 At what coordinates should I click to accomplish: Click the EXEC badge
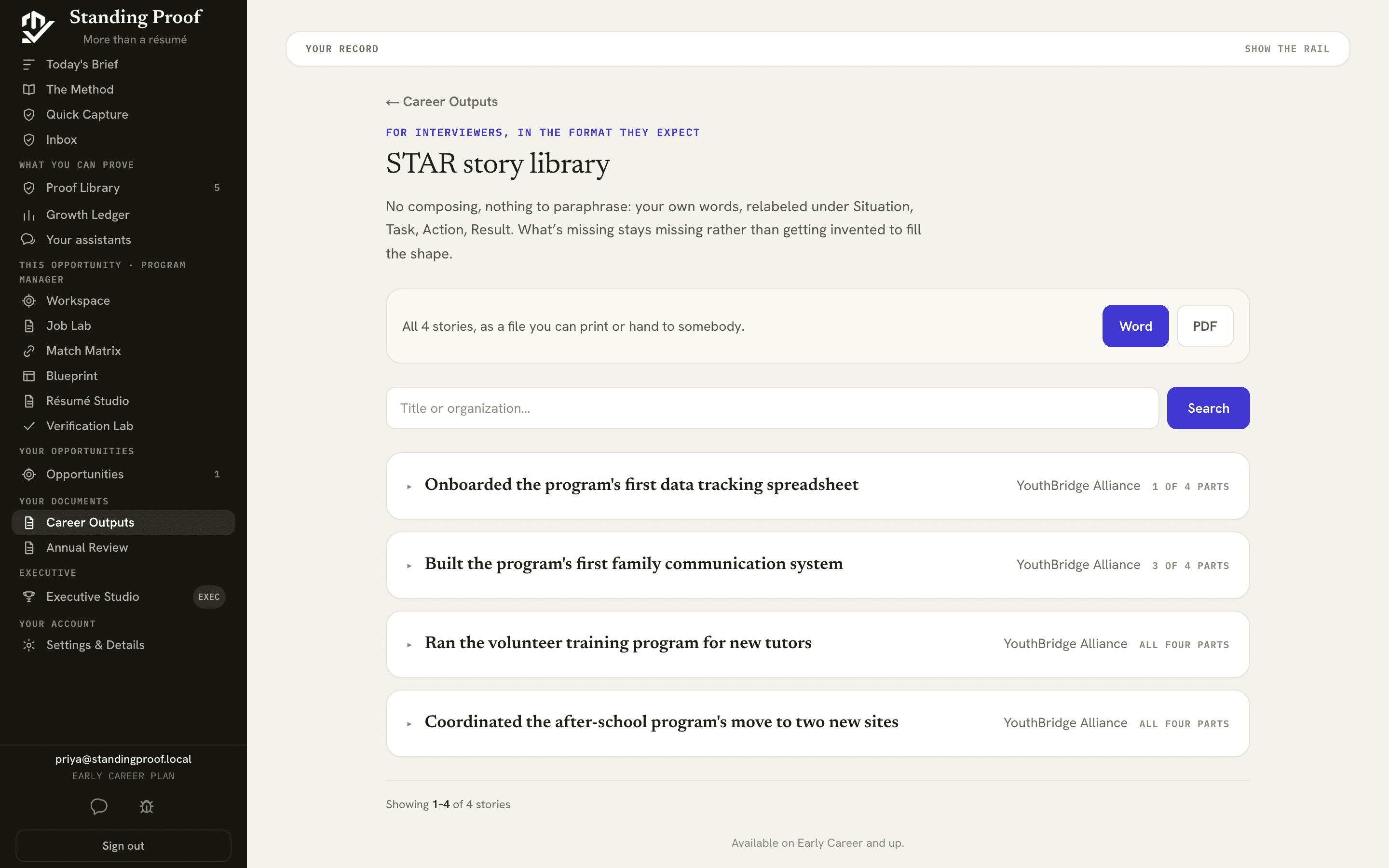[x=209, y=597]
